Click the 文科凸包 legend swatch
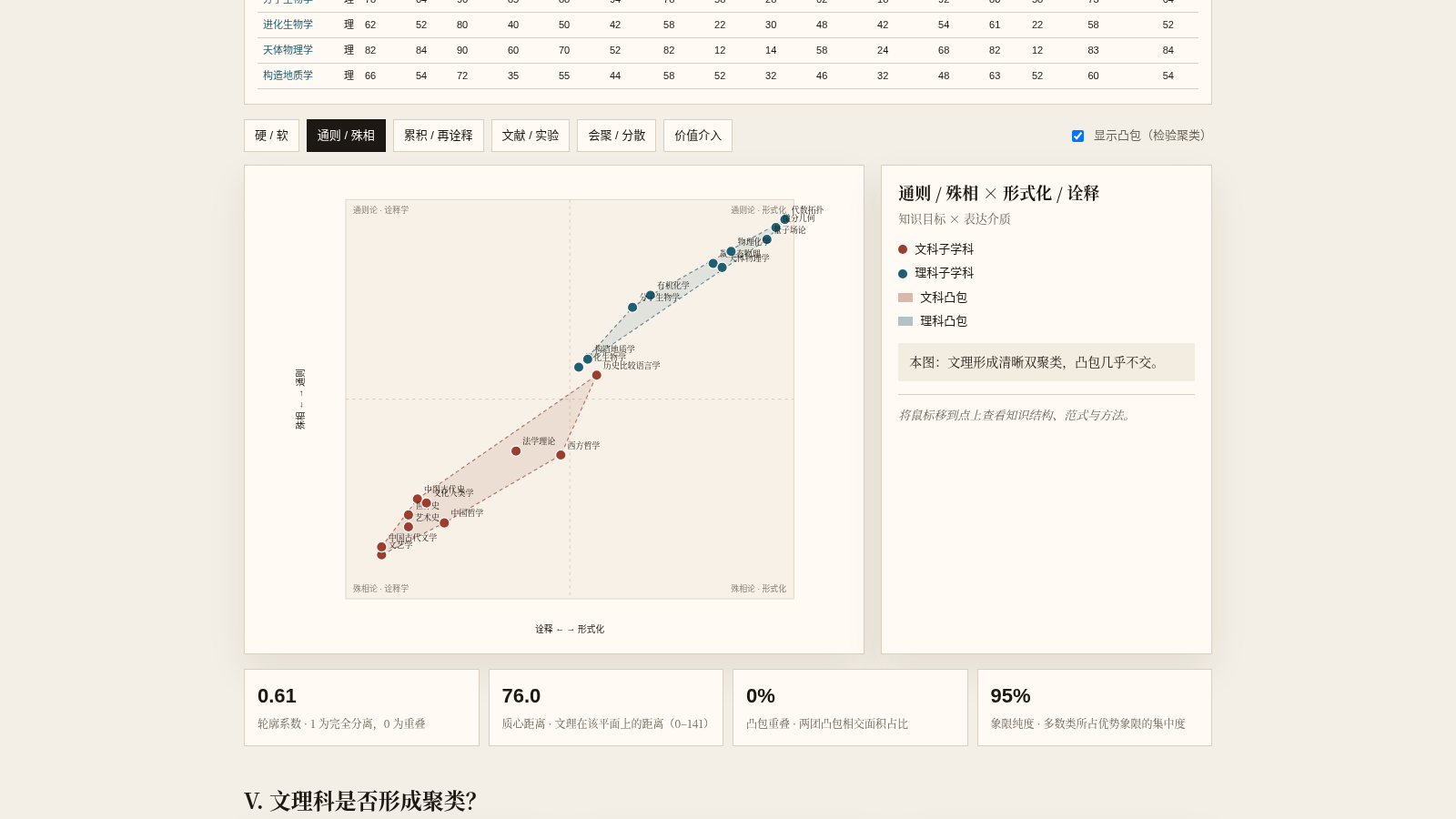Image resolution: width=1456 pixels, height=819 pixels. pyautogui.click(x=905, y=298)
